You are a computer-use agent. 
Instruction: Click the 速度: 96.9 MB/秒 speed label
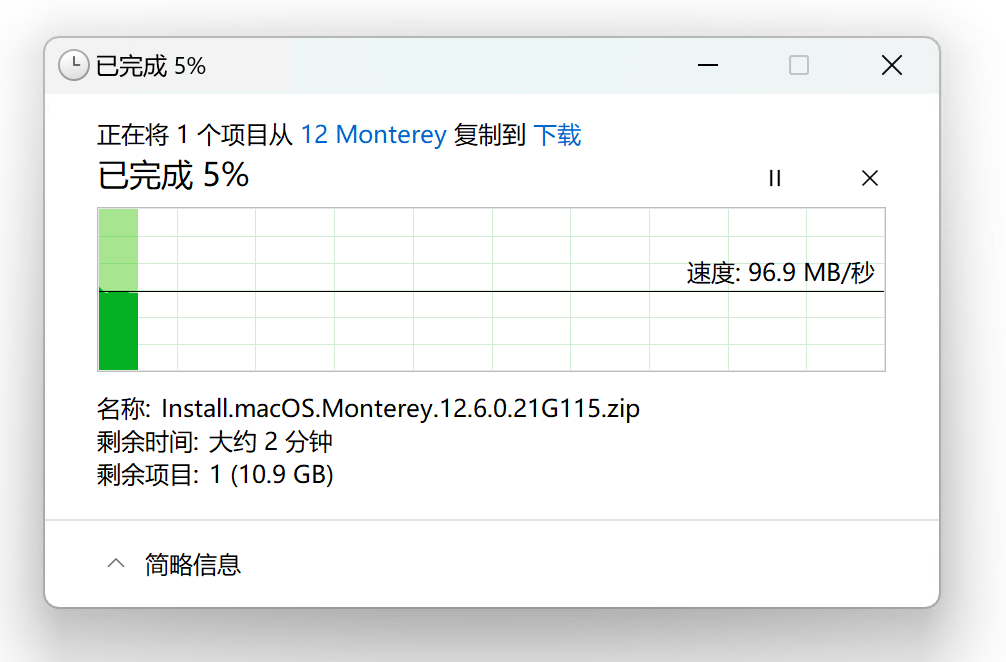(780, 272)
